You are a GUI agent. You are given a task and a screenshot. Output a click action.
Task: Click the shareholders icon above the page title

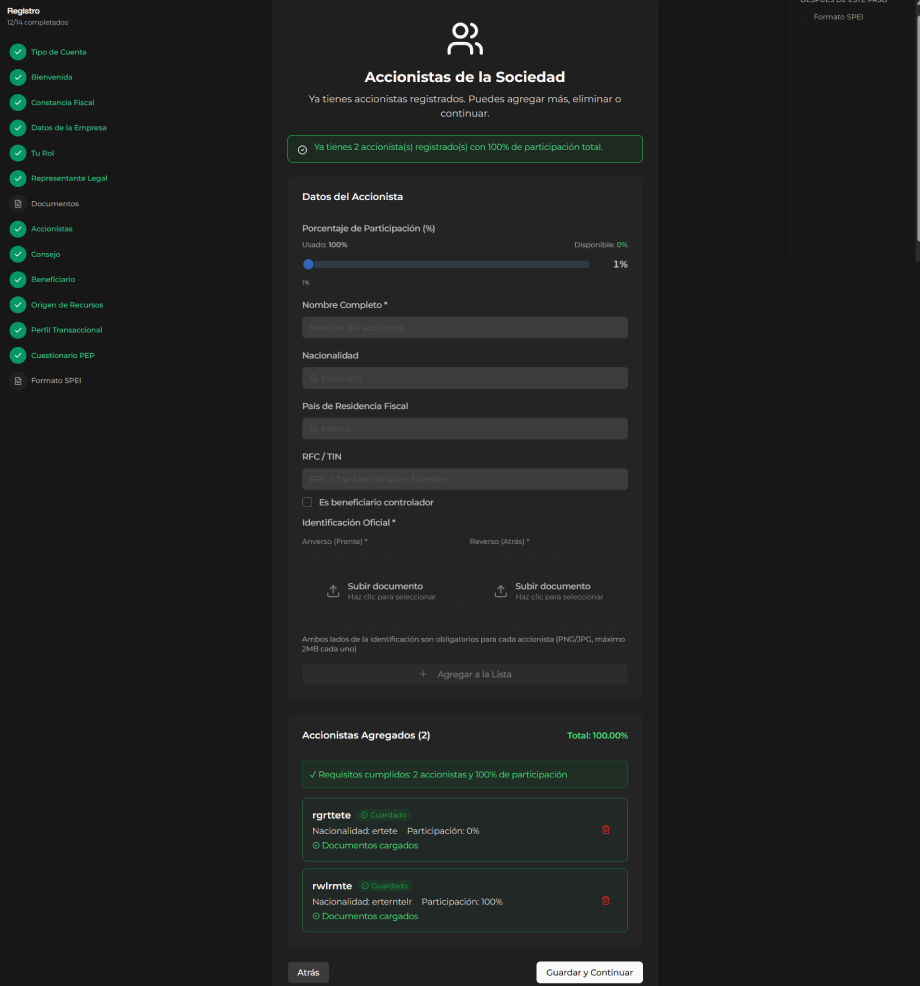point(465,39)
